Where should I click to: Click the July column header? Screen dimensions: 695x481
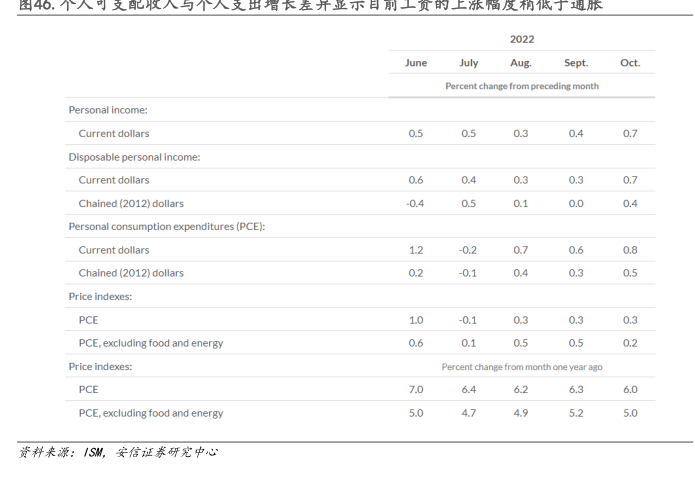point(468,63)
